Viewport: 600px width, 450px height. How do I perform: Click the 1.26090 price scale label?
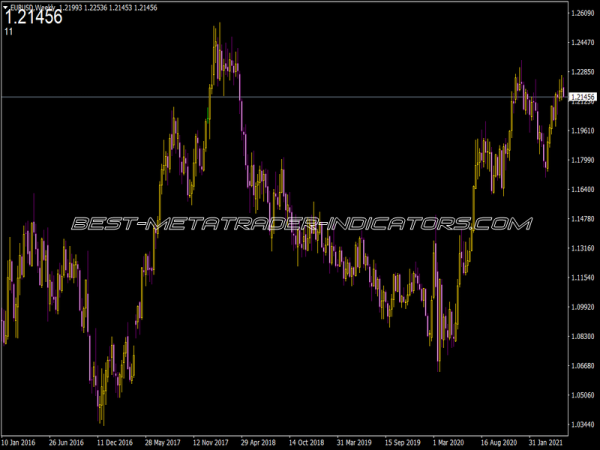tap(583, 13)
